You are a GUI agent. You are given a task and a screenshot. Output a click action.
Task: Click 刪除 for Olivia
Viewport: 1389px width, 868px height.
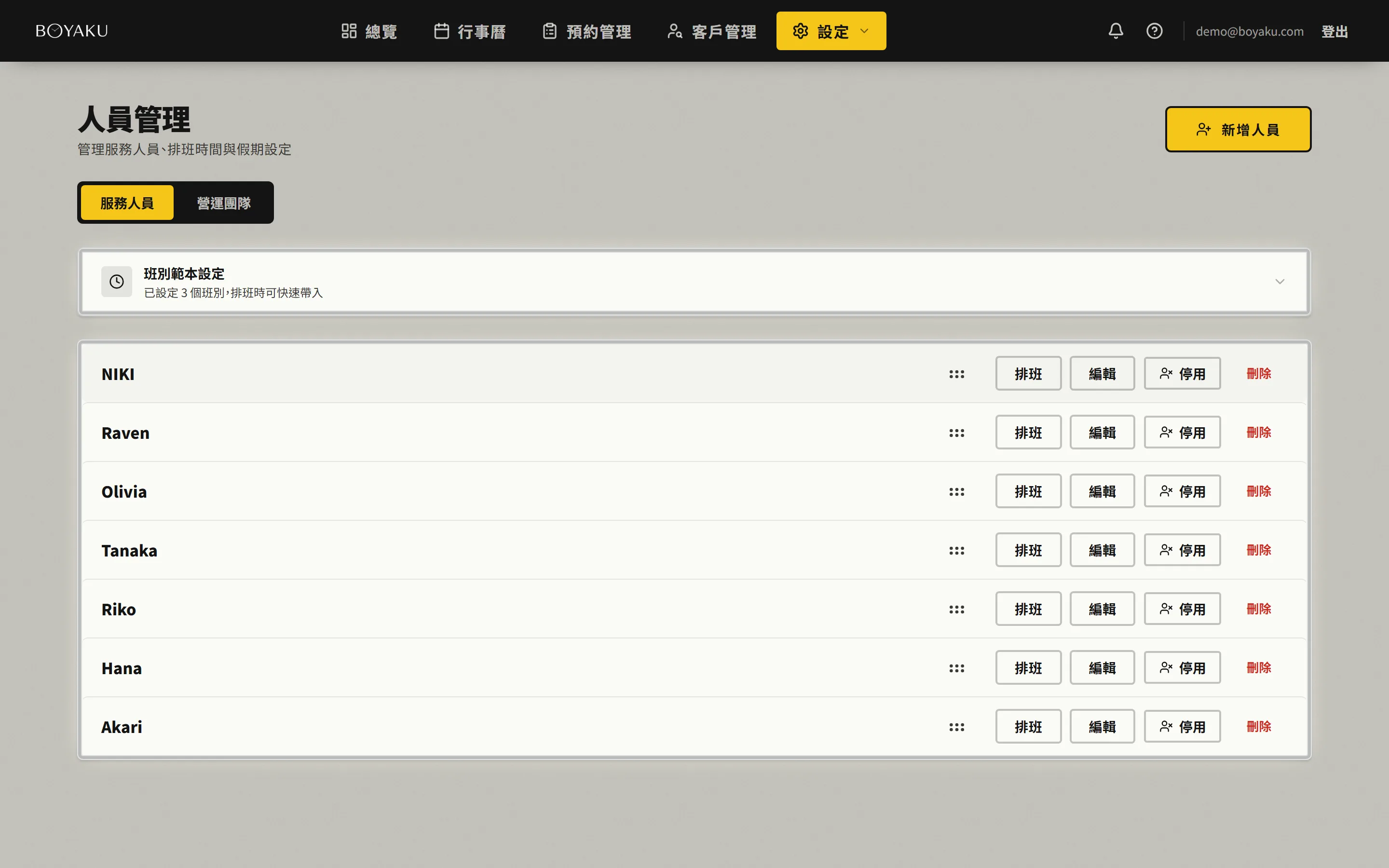(x=1259, y=491)
